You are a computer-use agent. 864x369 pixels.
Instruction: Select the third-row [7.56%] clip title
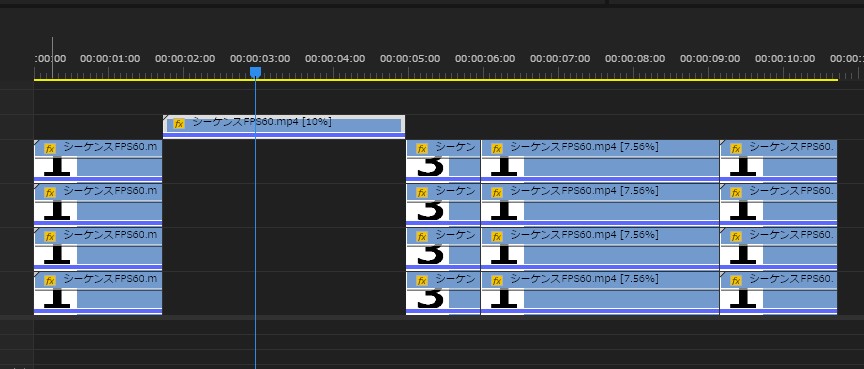pos(584,235)
